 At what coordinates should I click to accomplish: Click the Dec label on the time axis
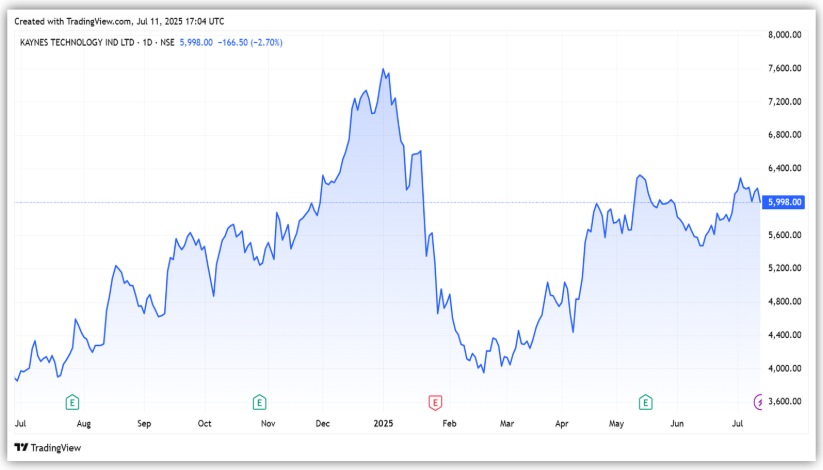(x=322, y=424)
